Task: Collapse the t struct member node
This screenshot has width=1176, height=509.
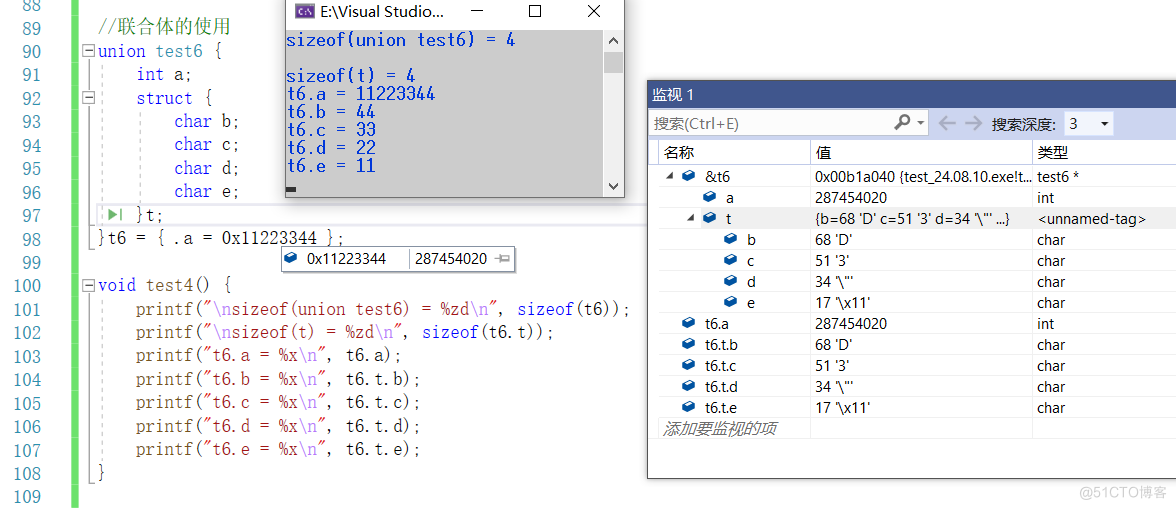Action: pos(689,218)
